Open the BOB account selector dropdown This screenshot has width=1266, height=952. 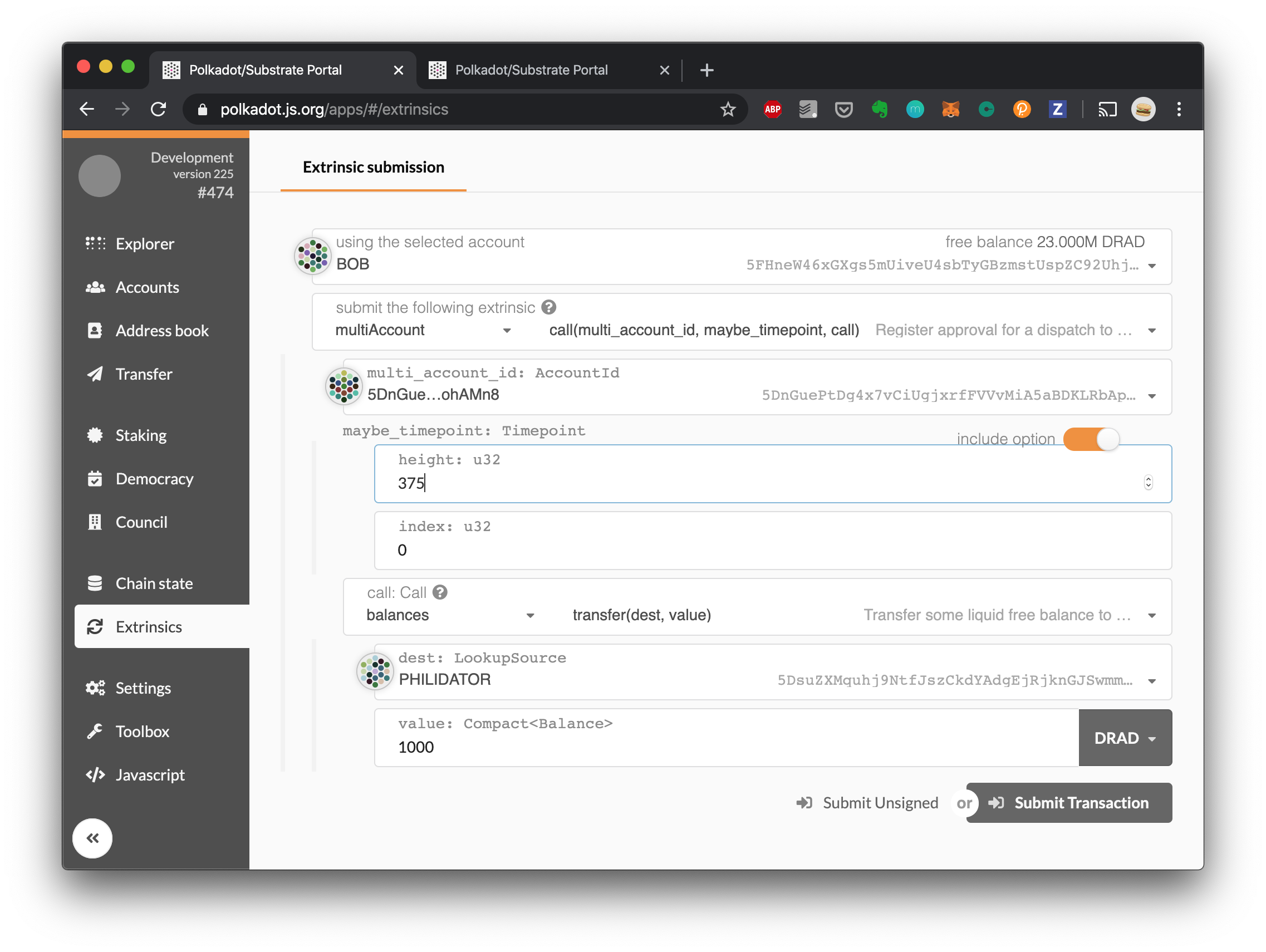pyautogui.click(x=1151, y=266)
